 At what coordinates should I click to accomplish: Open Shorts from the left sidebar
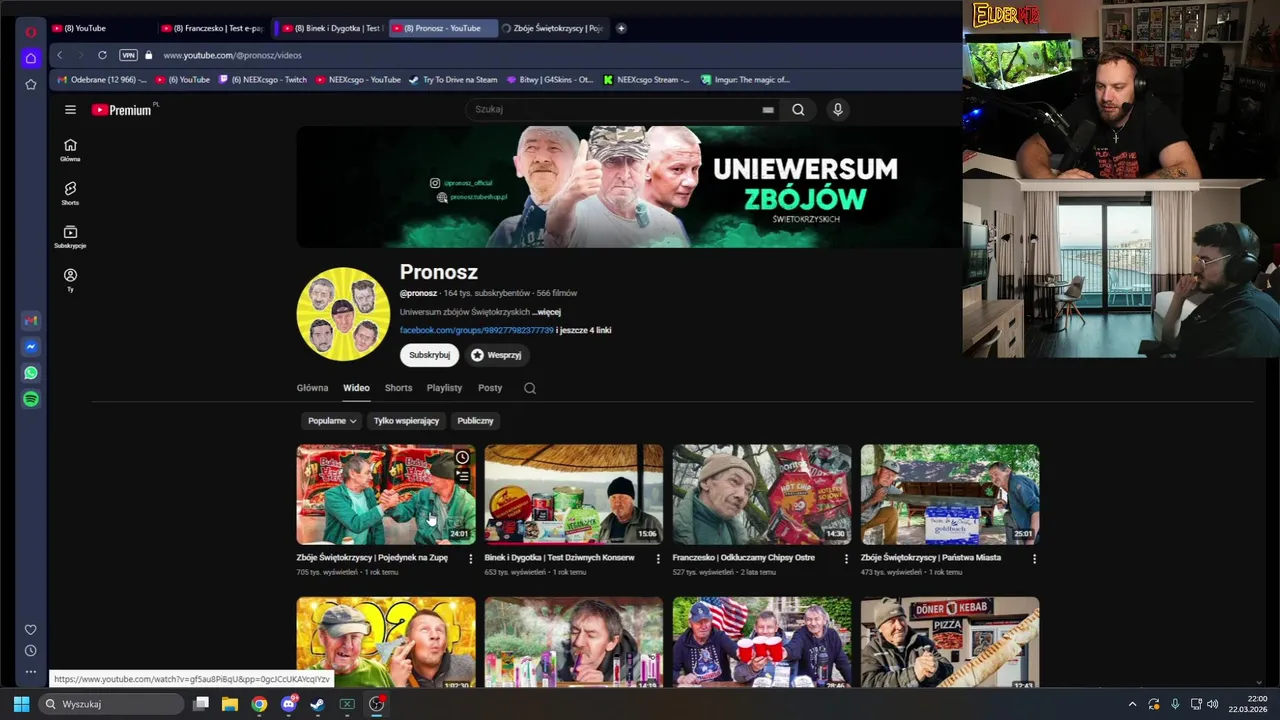point(70,193)
